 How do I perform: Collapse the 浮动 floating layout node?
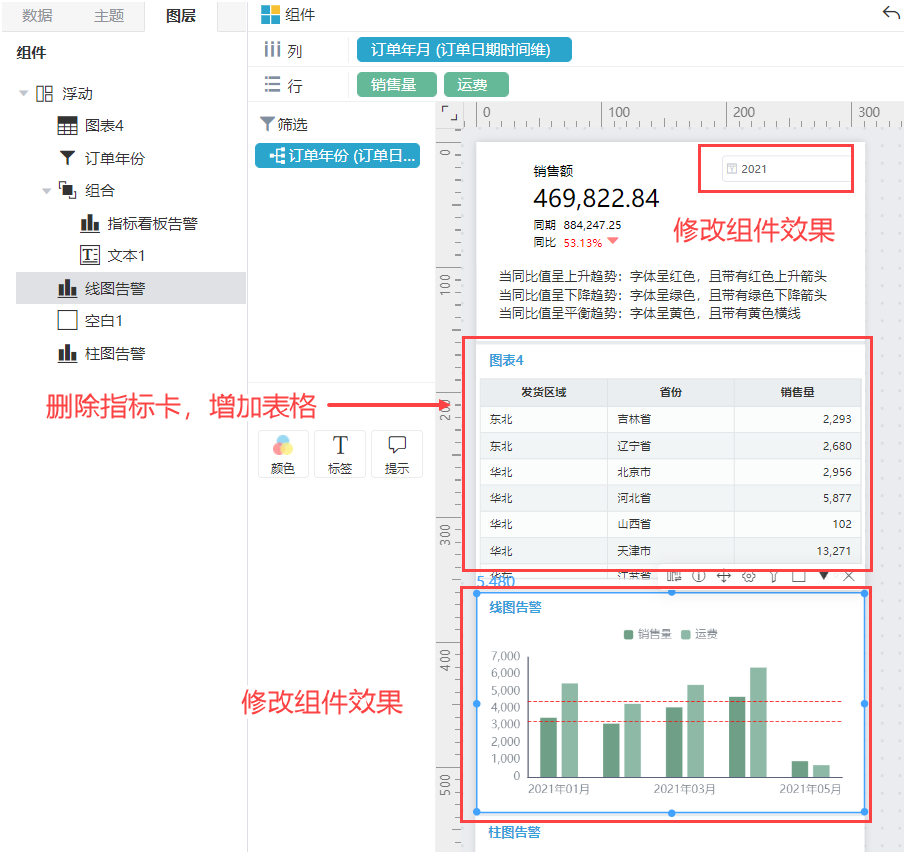pos(24,93)
